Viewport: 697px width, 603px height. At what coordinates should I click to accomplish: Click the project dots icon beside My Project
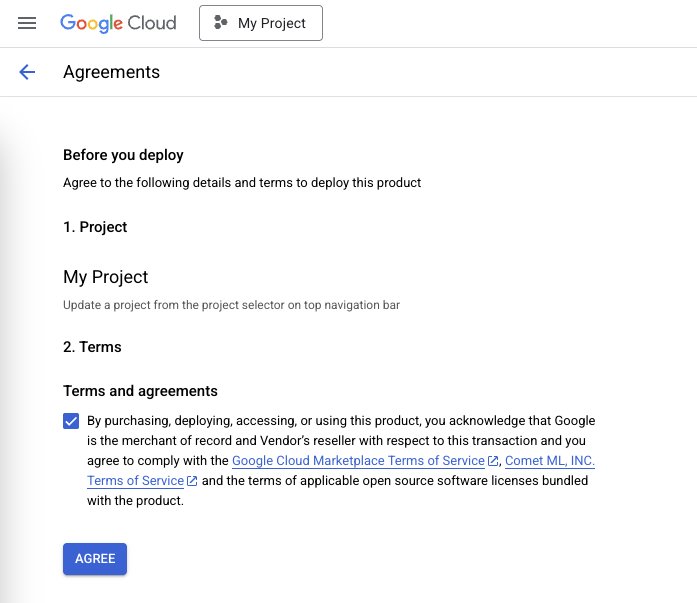221,23
